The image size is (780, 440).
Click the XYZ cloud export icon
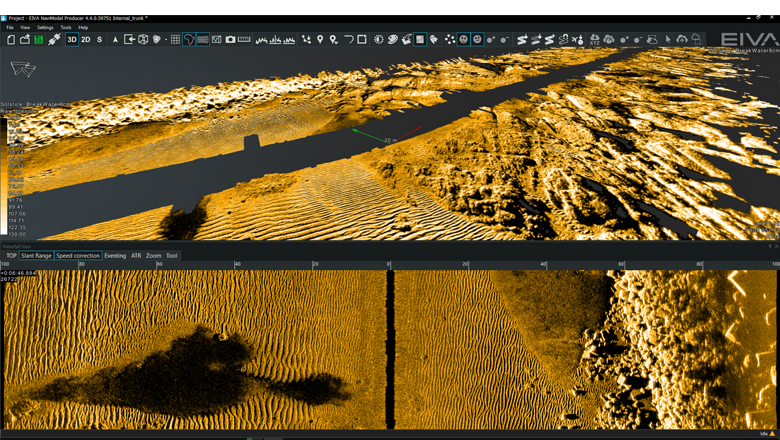(x=593, y=40)
